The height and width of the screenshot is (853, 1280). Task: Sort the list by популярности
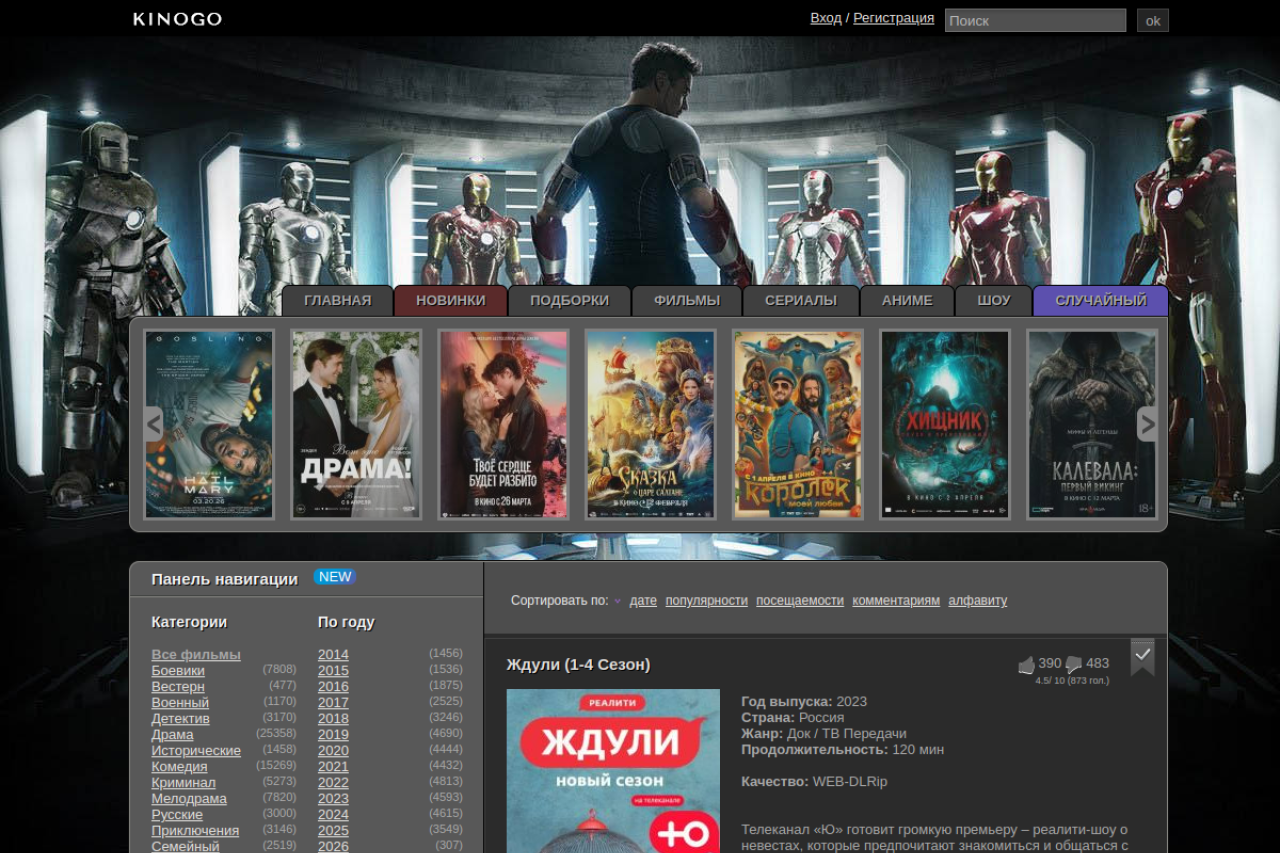(706, 601)
